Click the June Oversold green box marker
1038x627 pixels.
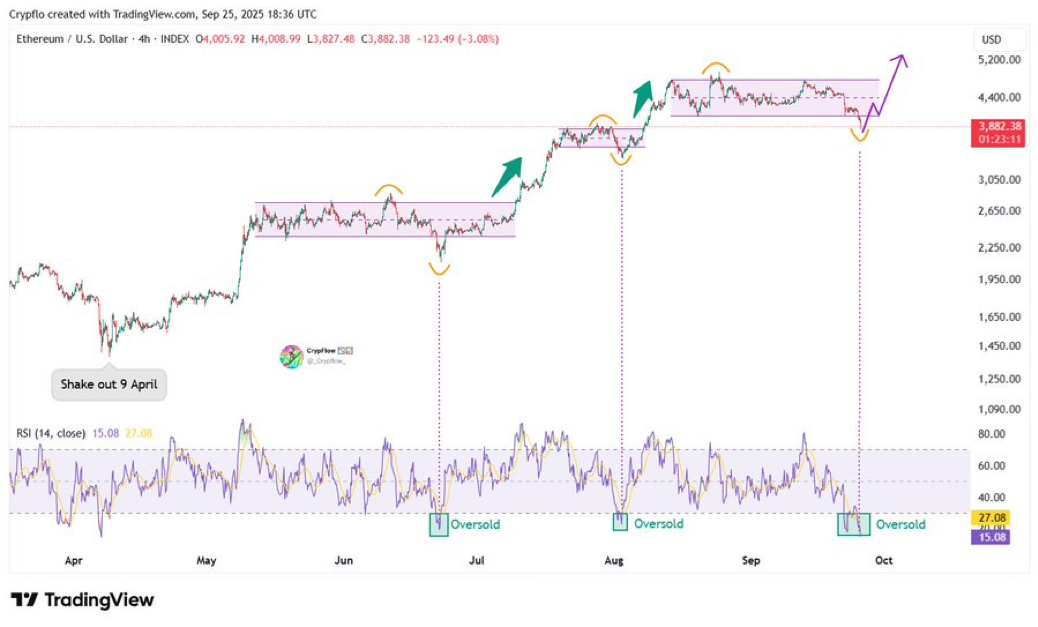point(439,524)
